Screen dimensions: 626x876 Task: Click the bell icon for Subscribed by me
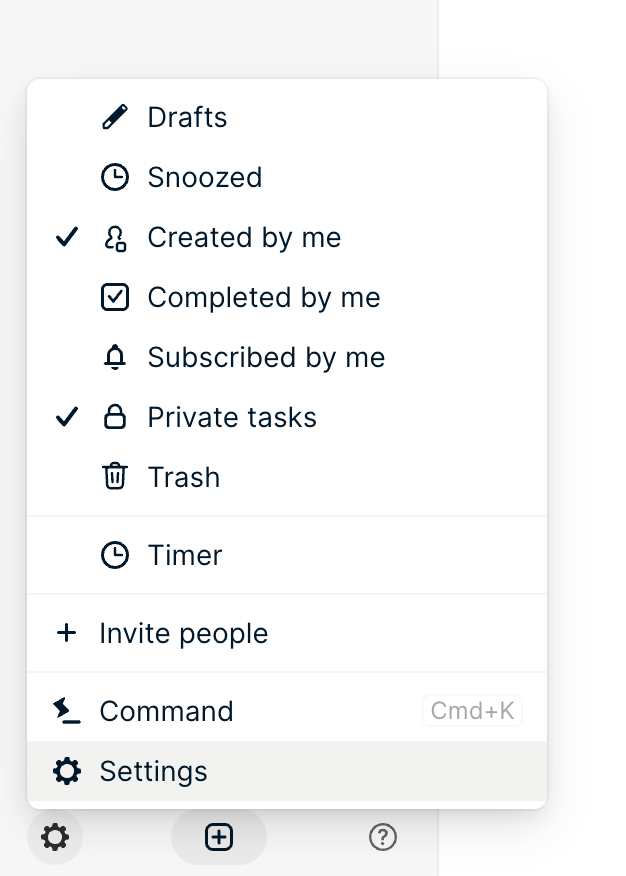point(115,357)
